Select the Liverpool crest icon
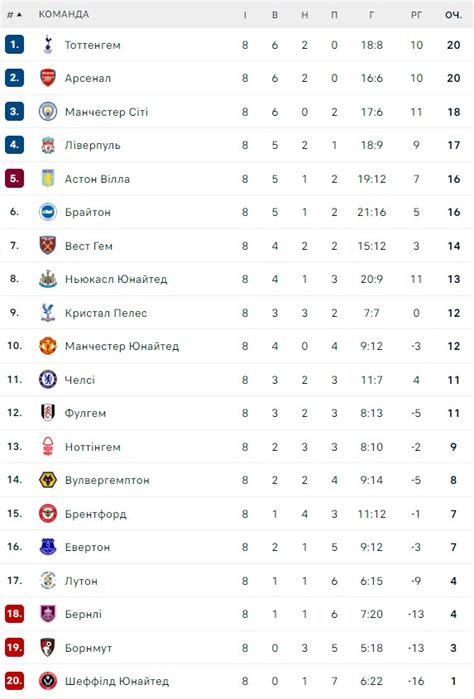The image size is (474, 699). pos(48,145)
